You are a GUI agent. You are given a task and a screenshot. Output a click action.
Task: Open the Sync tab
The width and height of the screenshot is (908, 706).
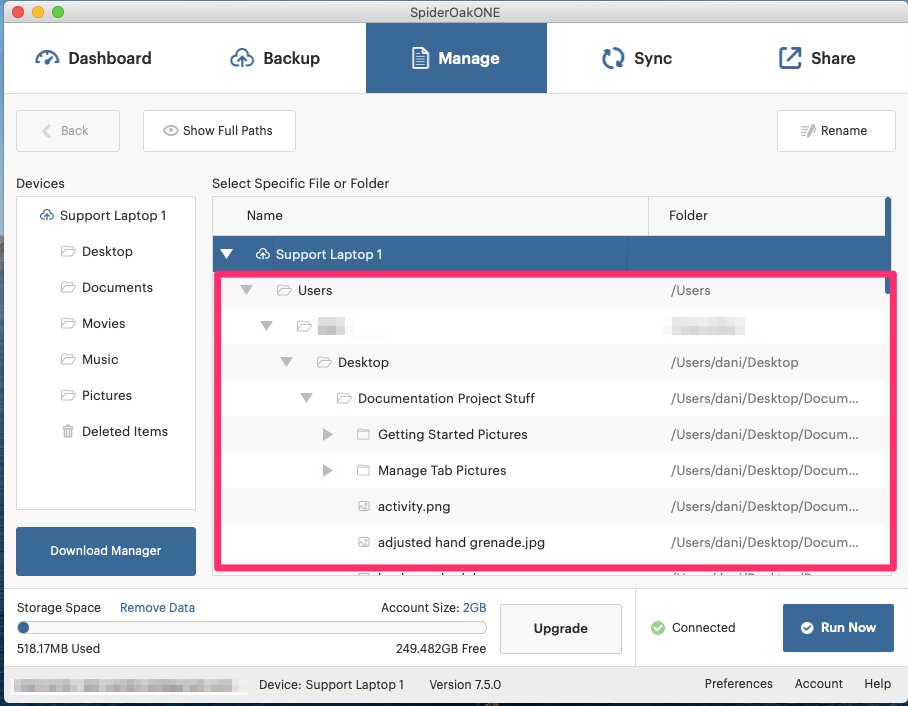(x=636, y=58)
